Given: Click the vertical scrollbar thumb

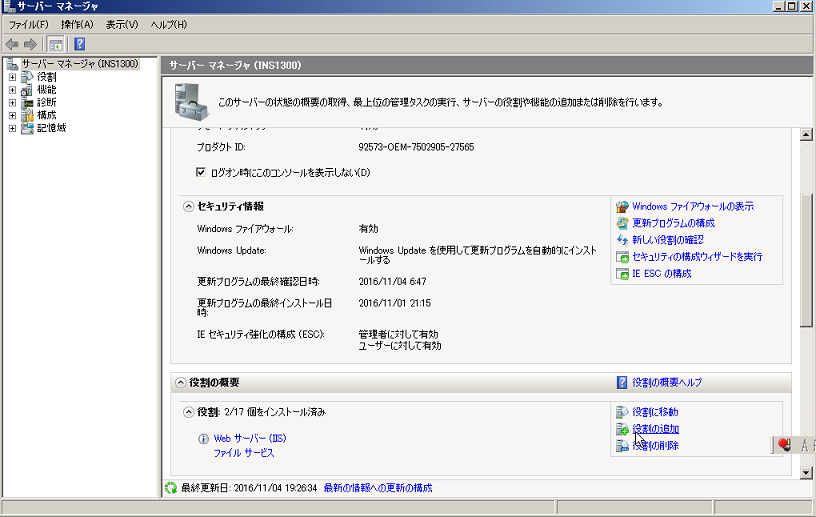Looking at the screenshot, I should point(806,260).
